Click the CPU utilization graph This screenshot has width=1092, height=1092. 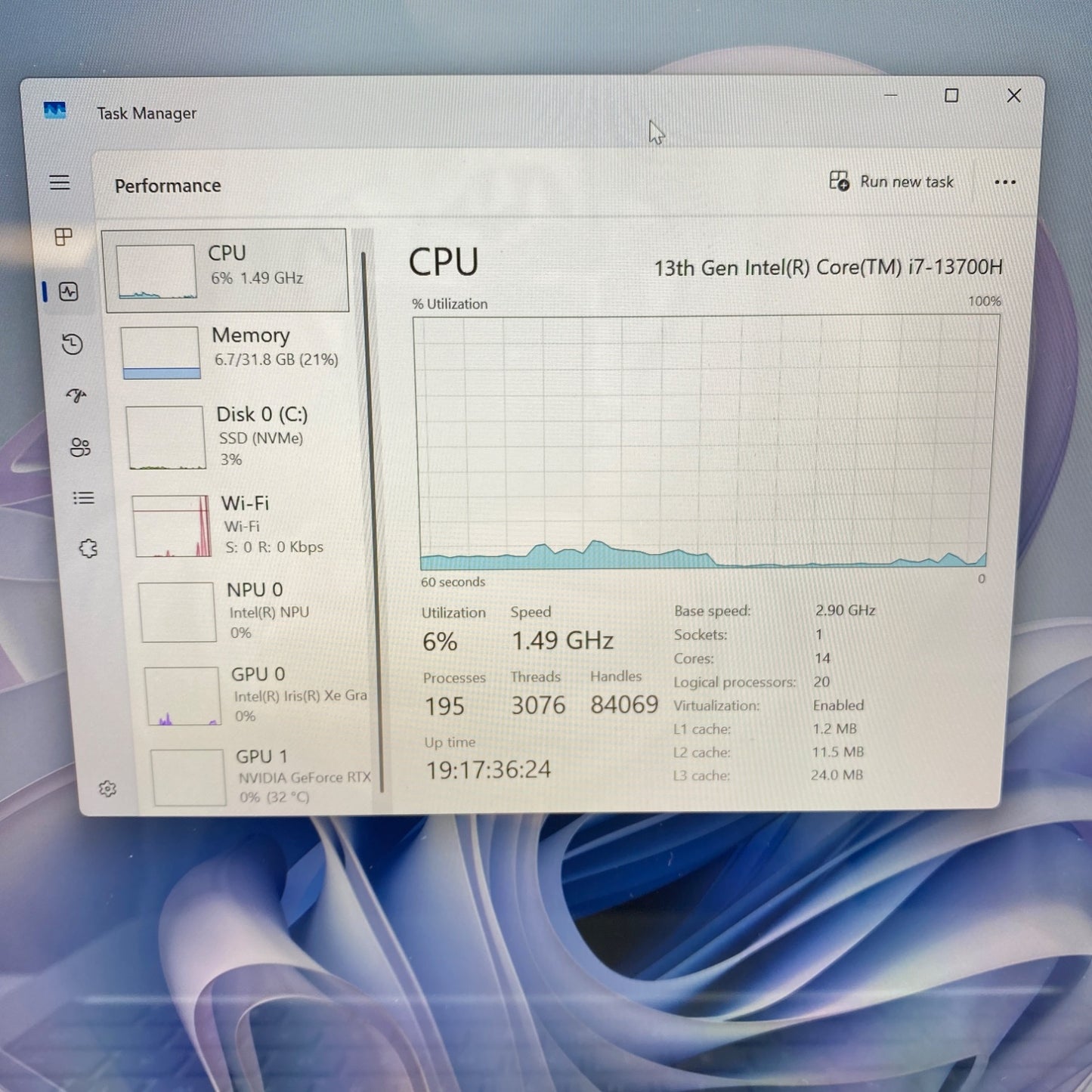click(x=705, y=443)
